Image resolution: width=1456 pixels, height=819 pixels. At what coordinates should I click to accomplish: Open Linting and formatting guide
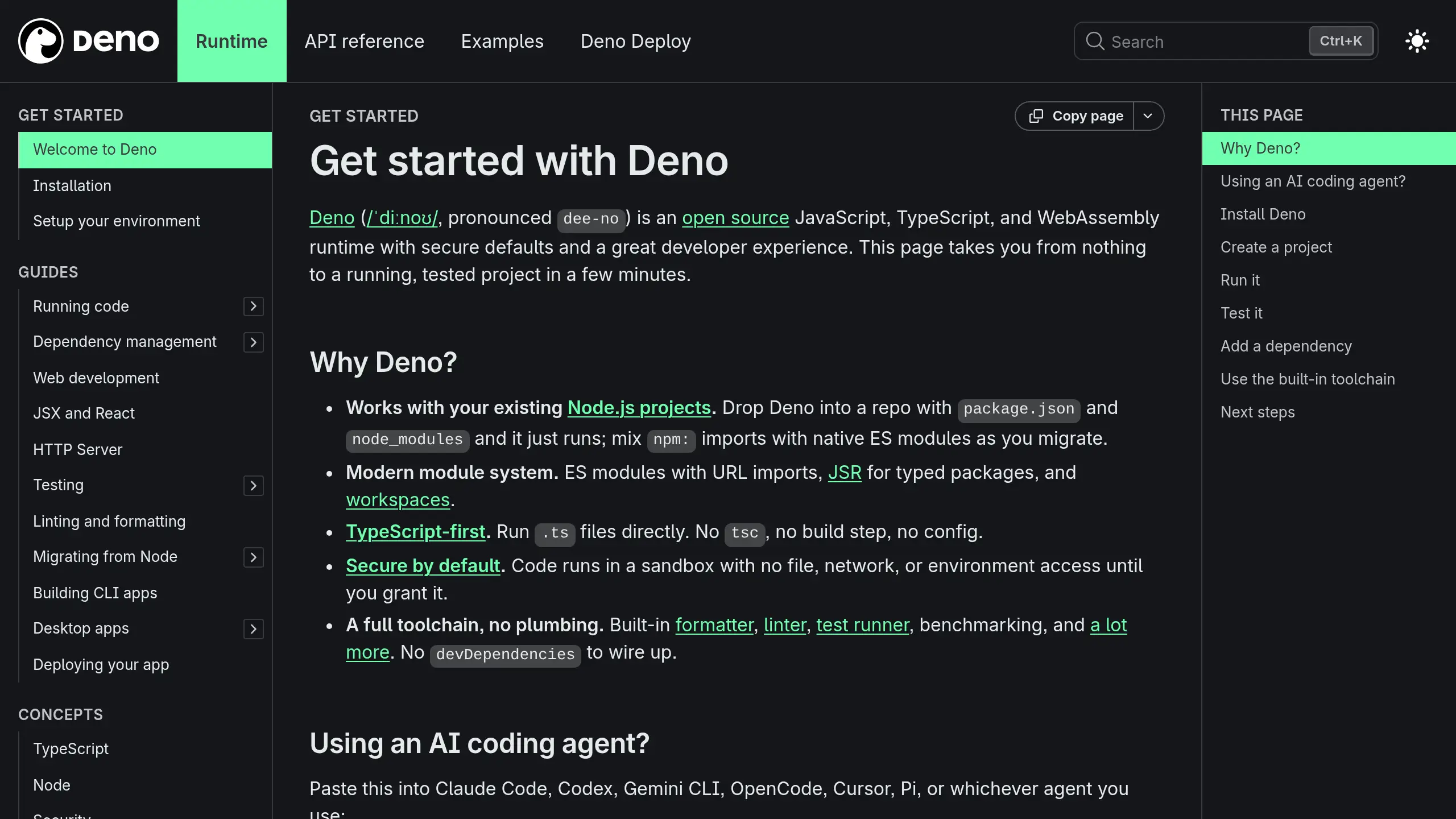pos(109,521)
